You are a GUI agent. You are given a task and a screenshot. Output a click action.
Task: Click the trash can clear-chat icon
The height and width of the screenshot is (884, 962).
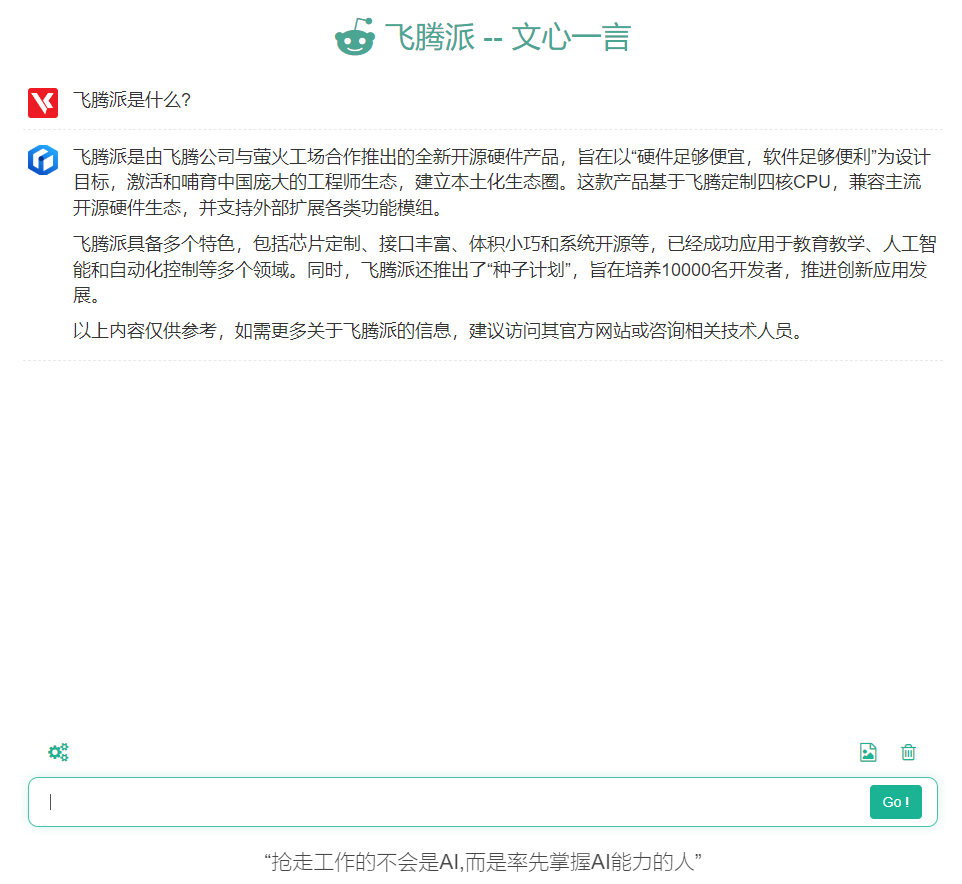pos(908,752)
